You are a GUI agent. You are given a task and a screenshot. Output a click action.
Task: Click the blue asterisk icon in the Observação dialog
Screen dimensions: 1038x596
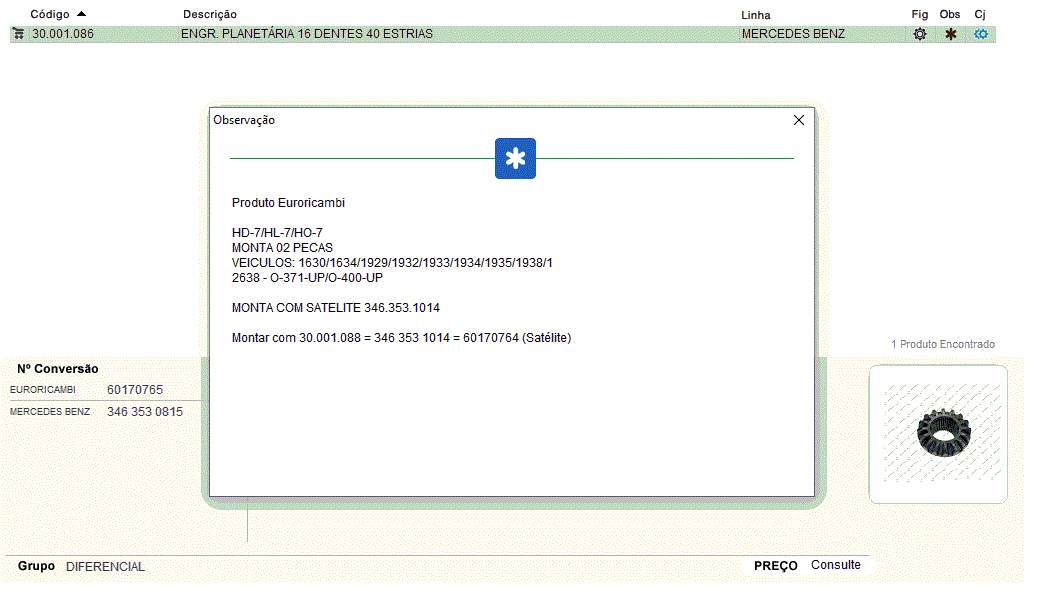(x=515, y=159)
